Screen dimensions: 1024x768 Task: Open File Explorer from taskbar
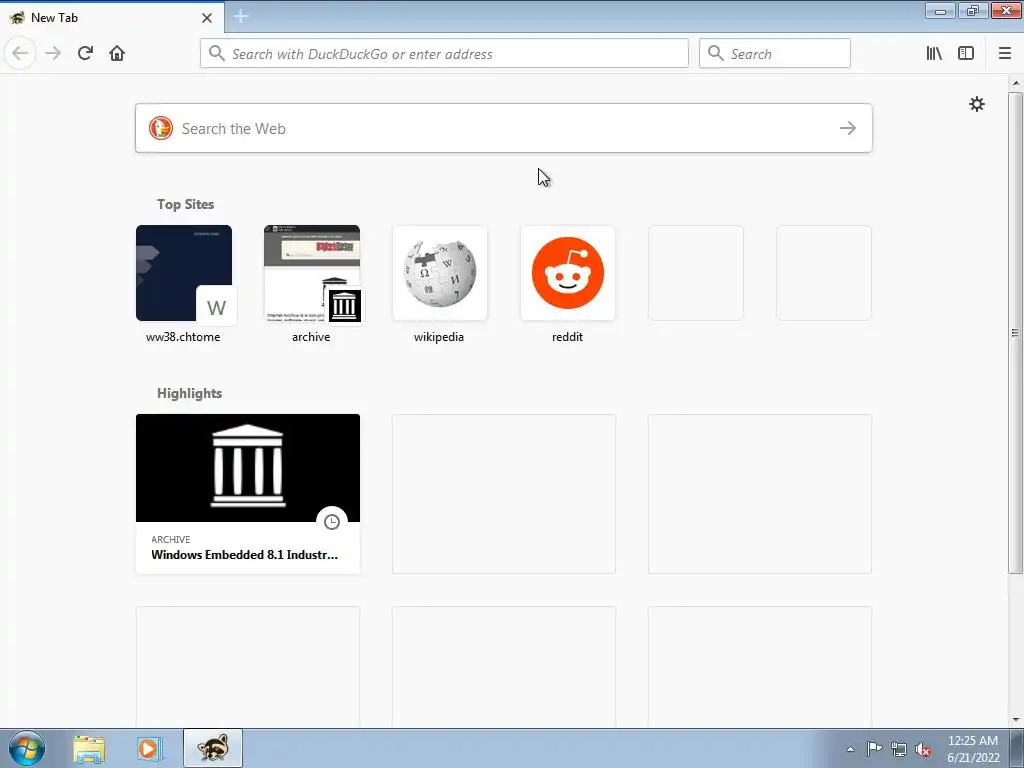click(x=89, y=749)
